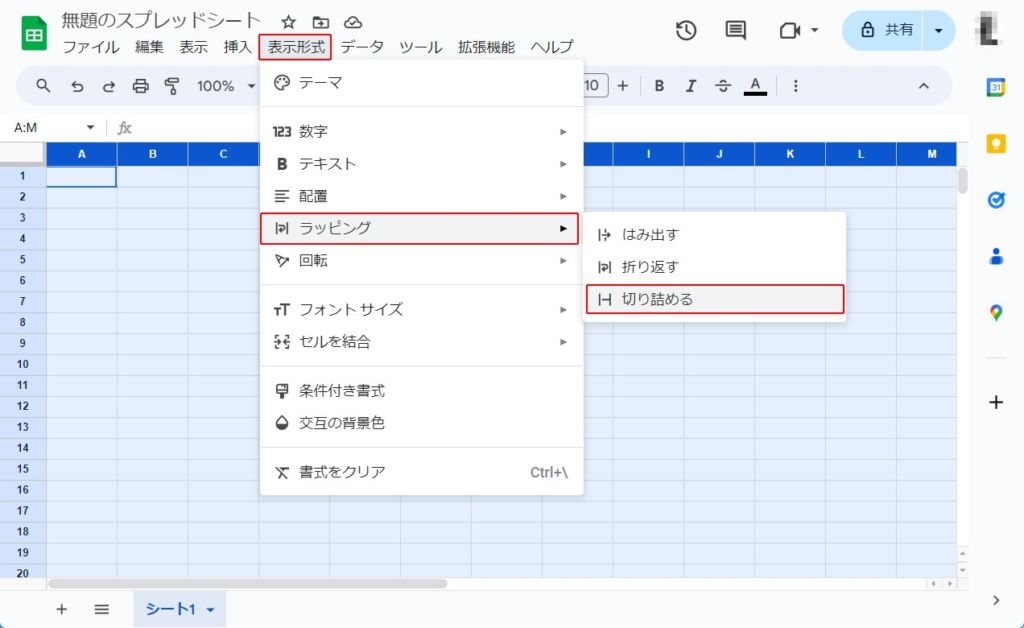This screenshot has width=1024, height=628.
Task: Open Google Keep in side panel
Action: click(996, 143)
